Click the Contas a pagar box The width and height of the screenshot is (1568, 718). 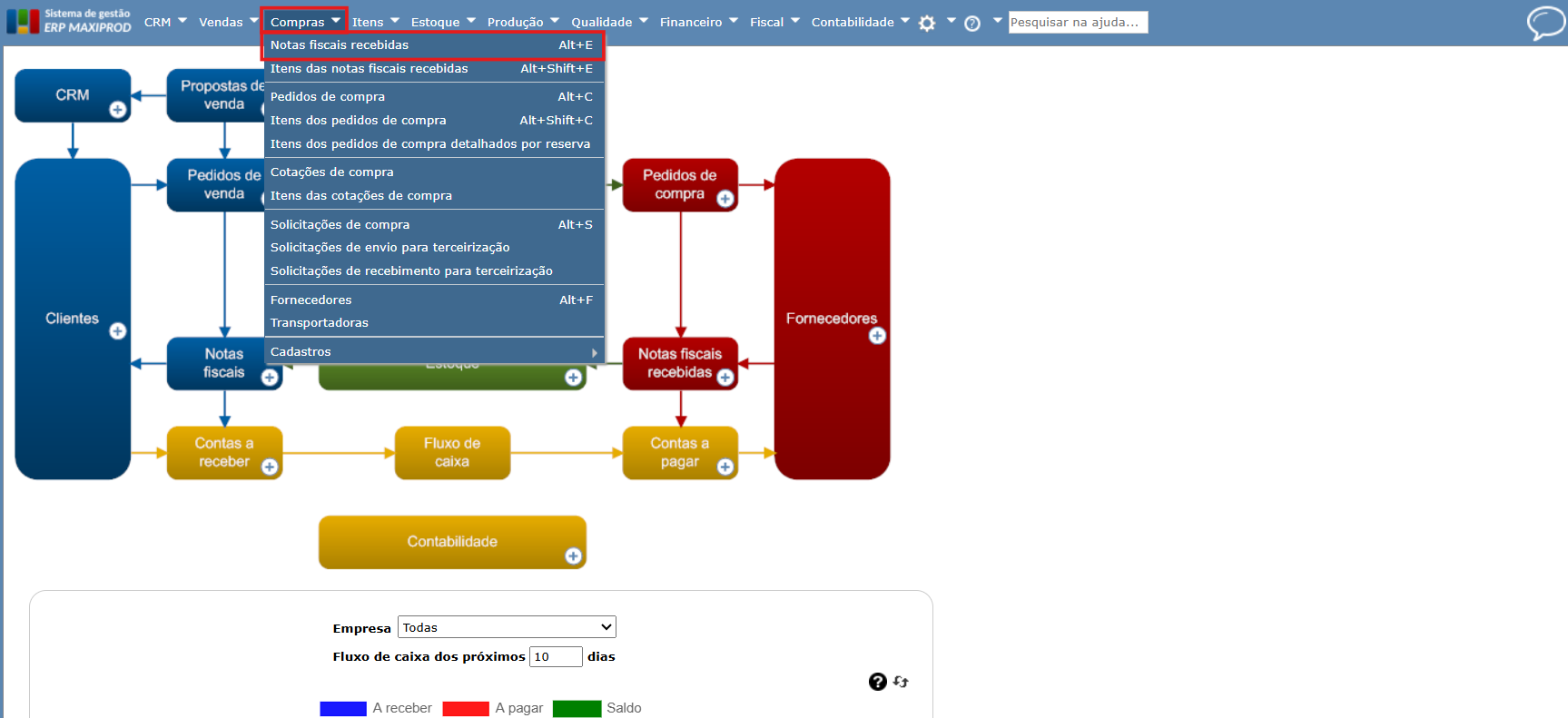click(680, 452)
